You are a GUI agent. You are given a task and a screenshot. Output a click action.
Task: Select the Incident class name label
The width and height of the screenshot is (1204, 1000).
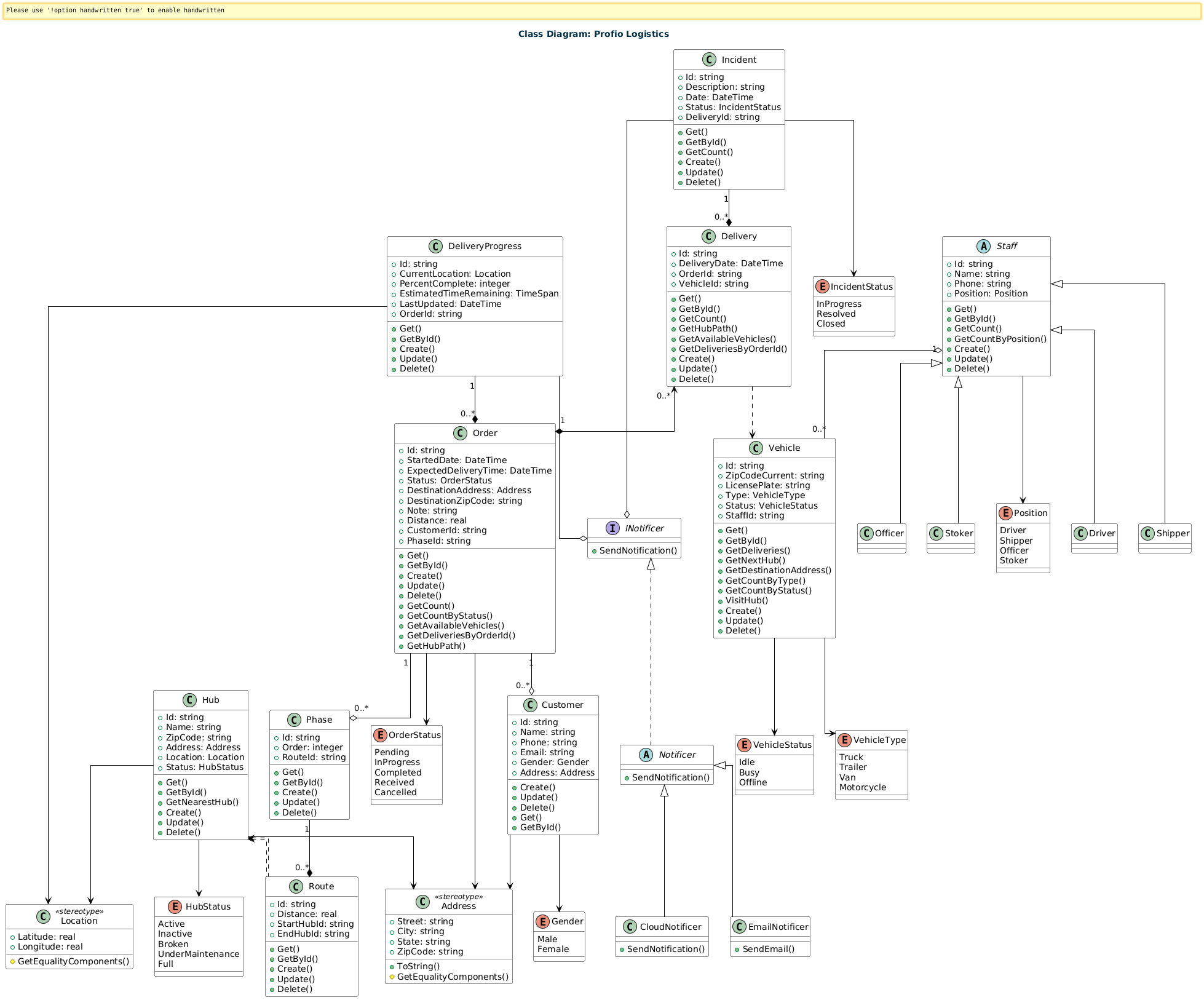click(x=739, y=60)
